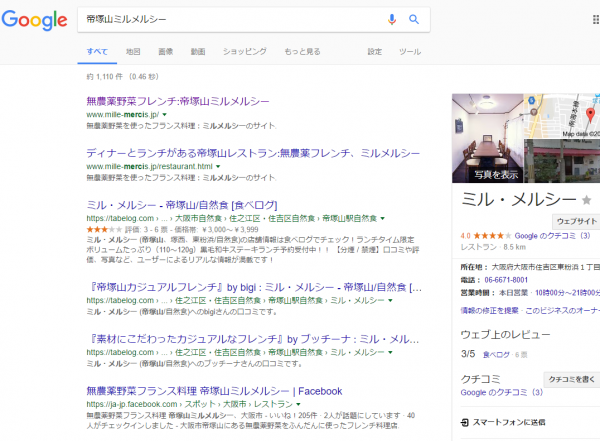Call phone number 06-6671-8001

pos(506,280)
